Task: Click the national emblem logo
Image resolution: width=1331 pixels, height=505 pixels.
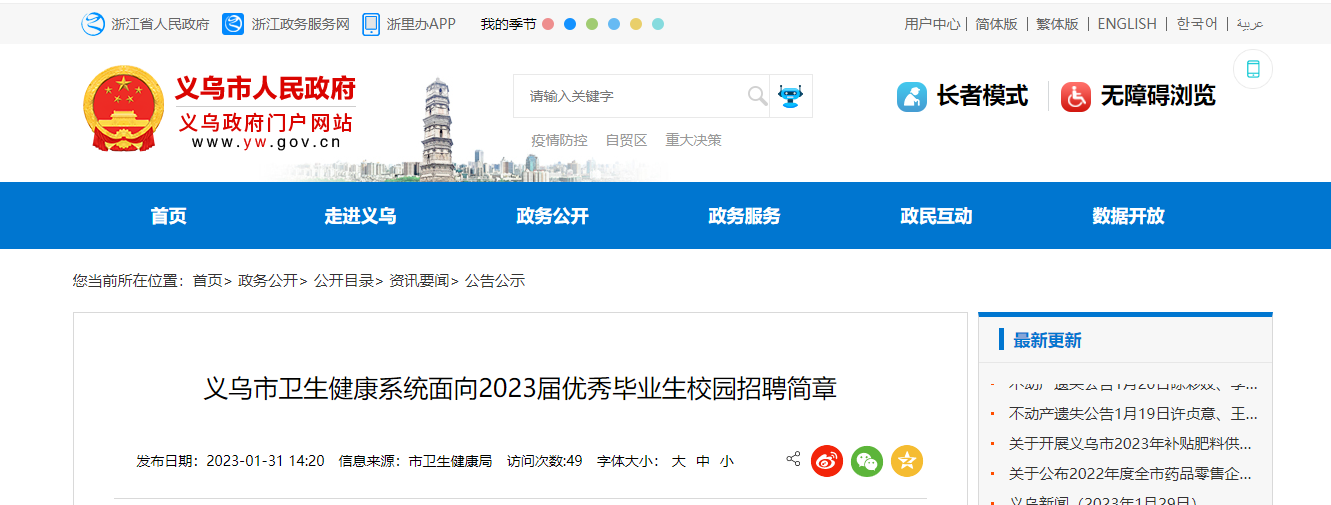Action: 123,110
